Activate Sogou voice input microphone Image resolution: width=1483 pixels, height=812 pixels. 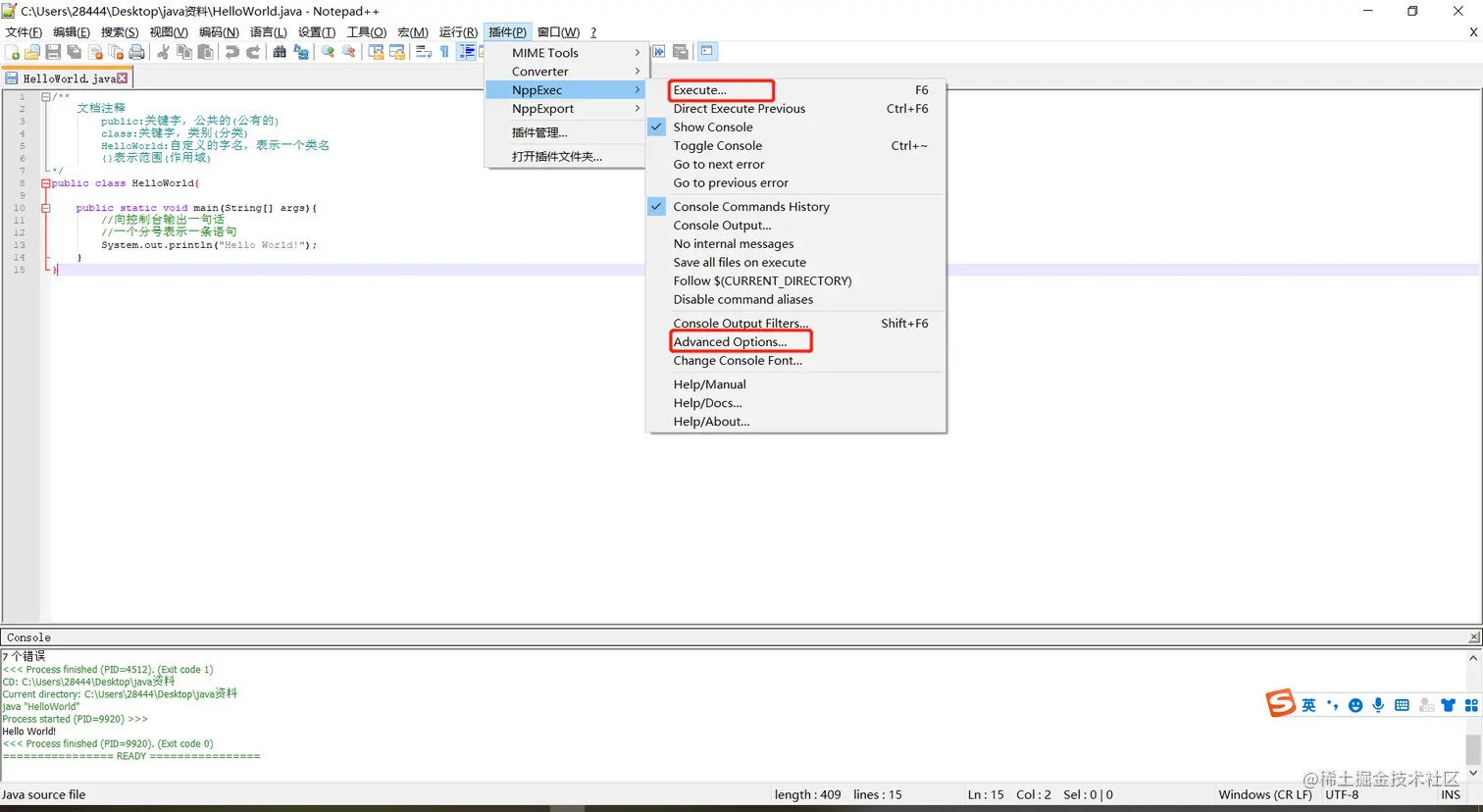pos(1378,705)
